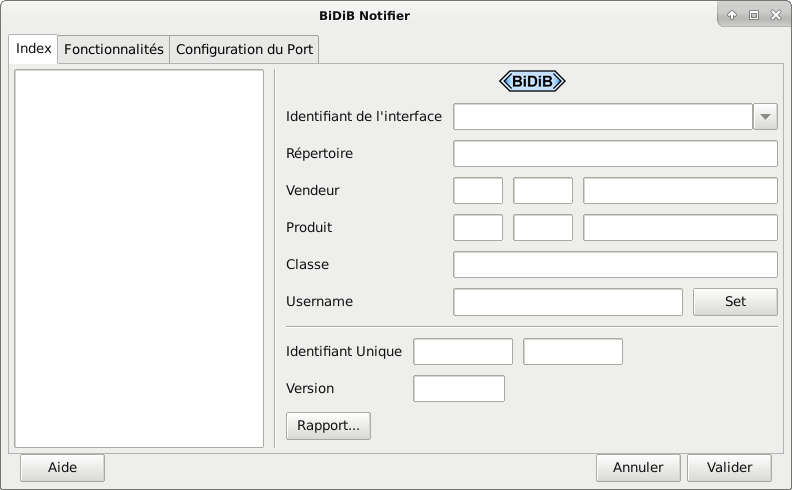792x490 pixels.
Task: Focus the Classe input field
Action: point(615,265)
